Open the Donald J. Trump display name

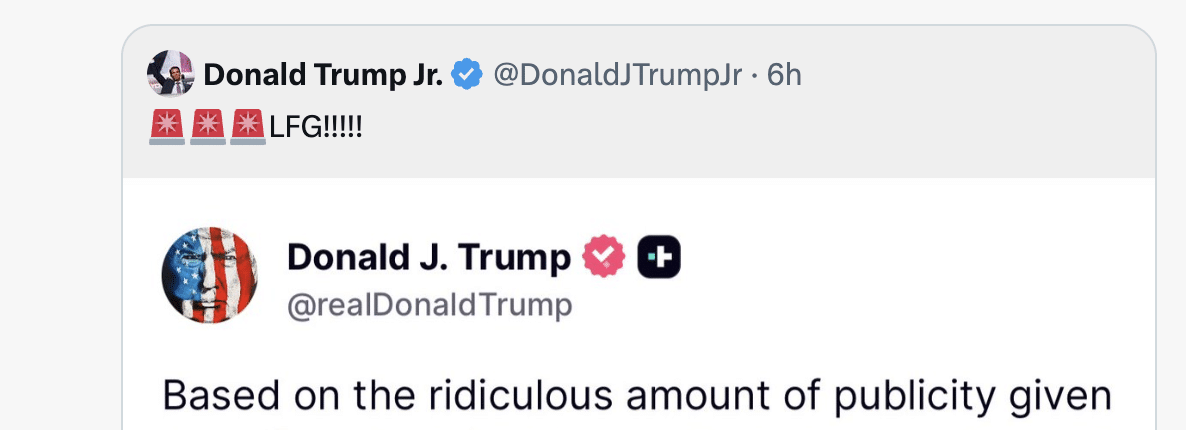click(429, 257)
